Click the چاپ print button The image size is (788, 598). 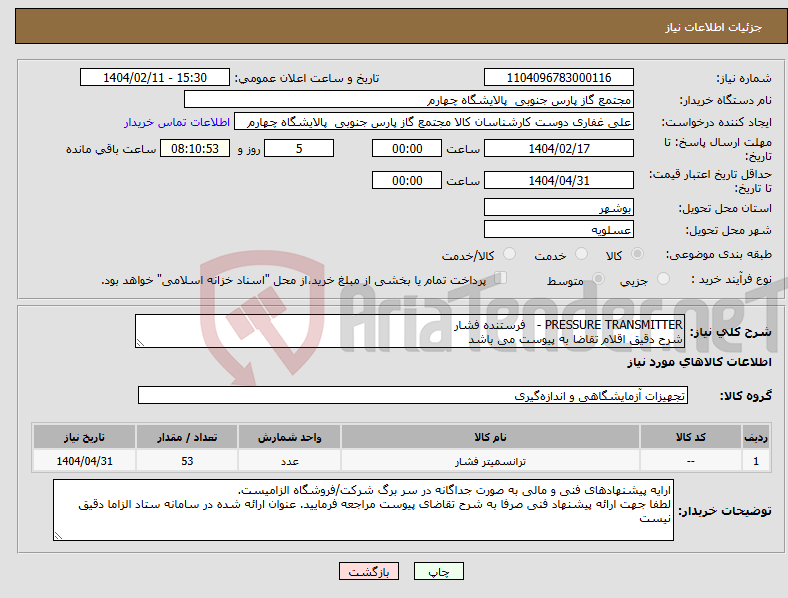click(x=439, y=571)
